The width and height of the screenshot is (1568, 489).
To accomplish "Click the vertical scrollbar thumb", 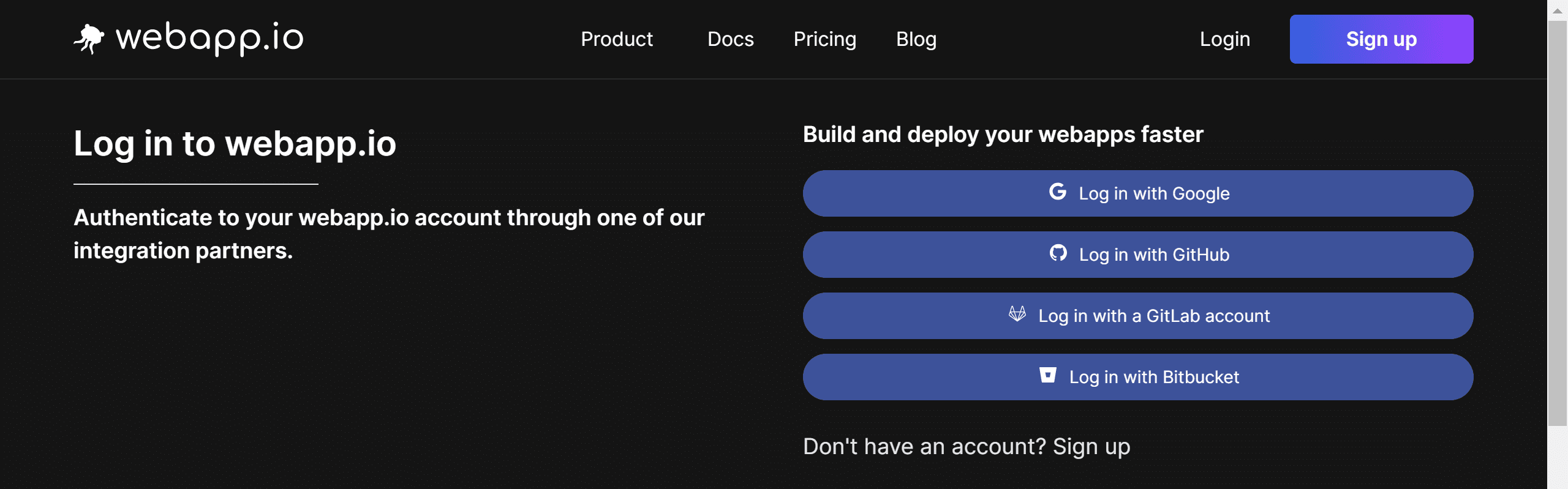I will [x=1557, y=223].
